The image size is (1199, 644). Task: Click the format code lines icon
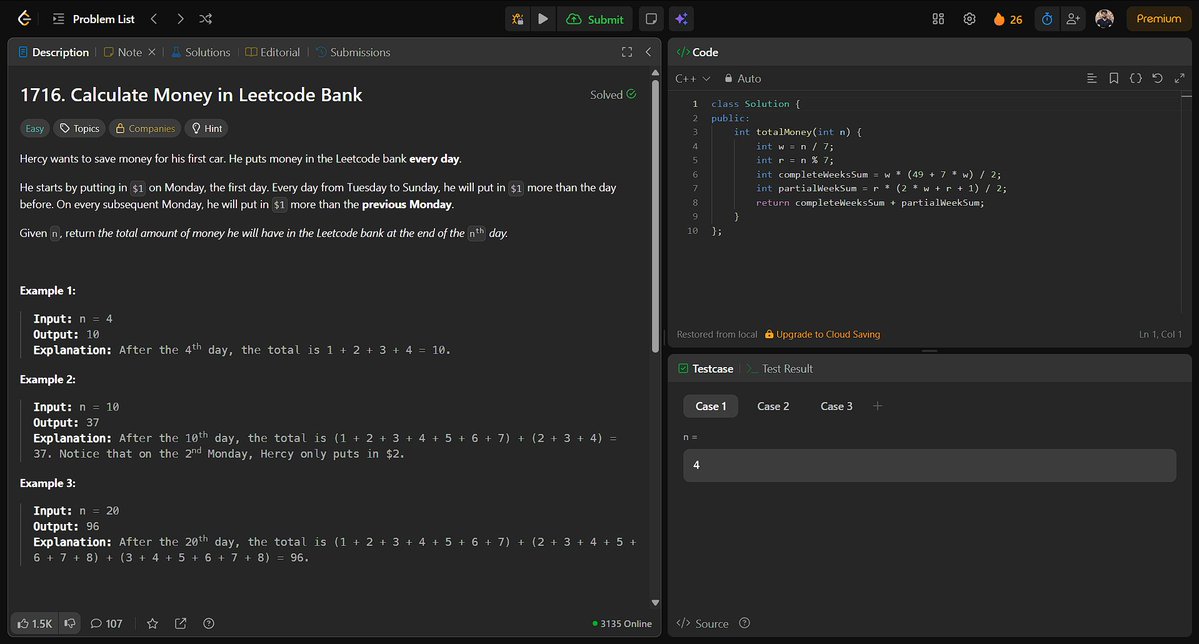(1092, 78)
